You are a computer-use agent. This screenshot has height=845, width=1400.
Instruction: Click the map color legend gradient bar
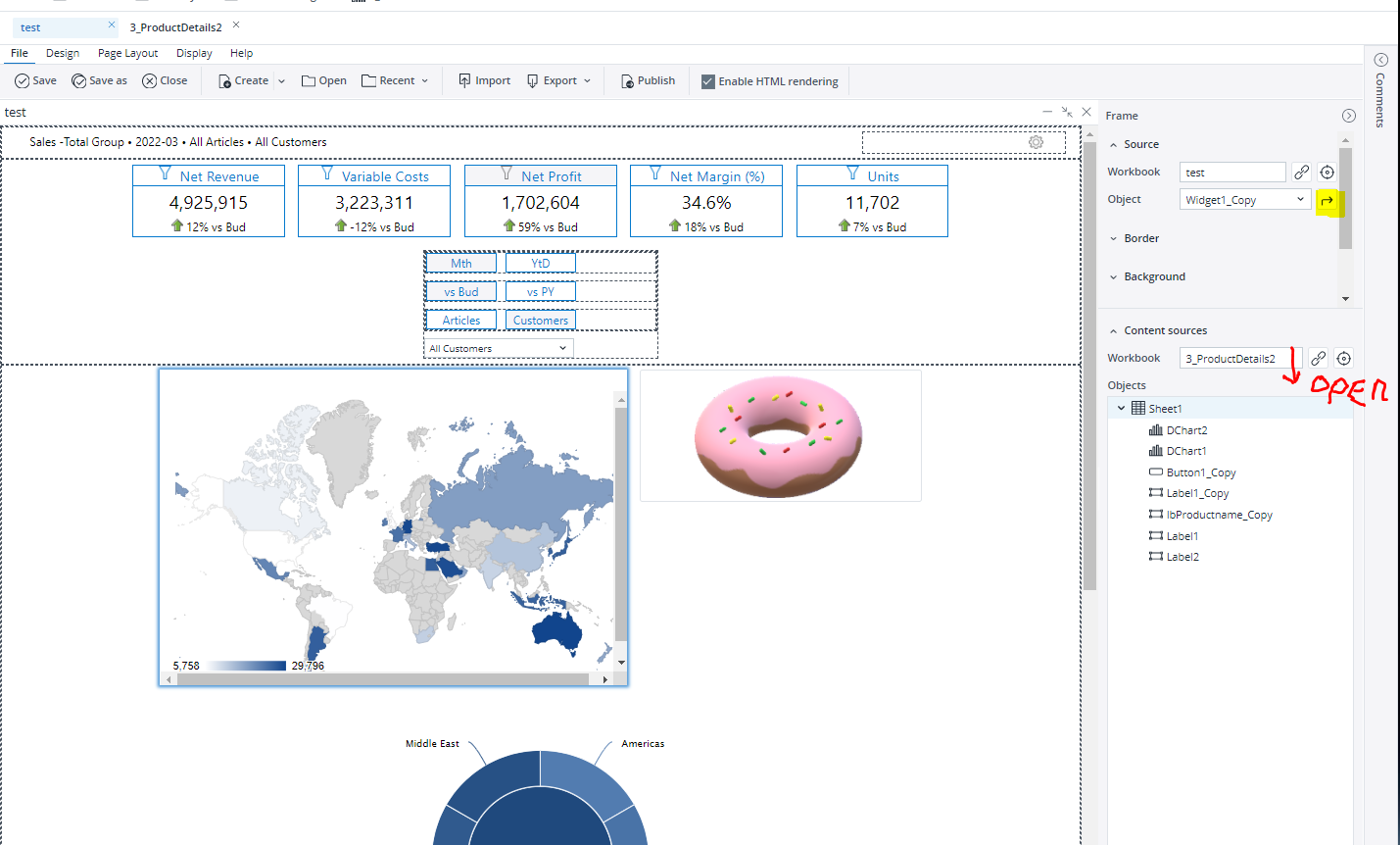pyautogui.click(x=245, y=666)
